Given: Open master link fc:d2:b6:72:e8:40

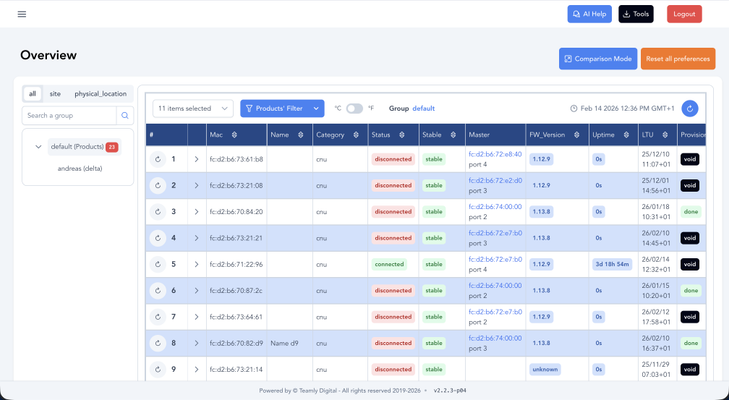Looking at the screenshot, I should (495, 154).
